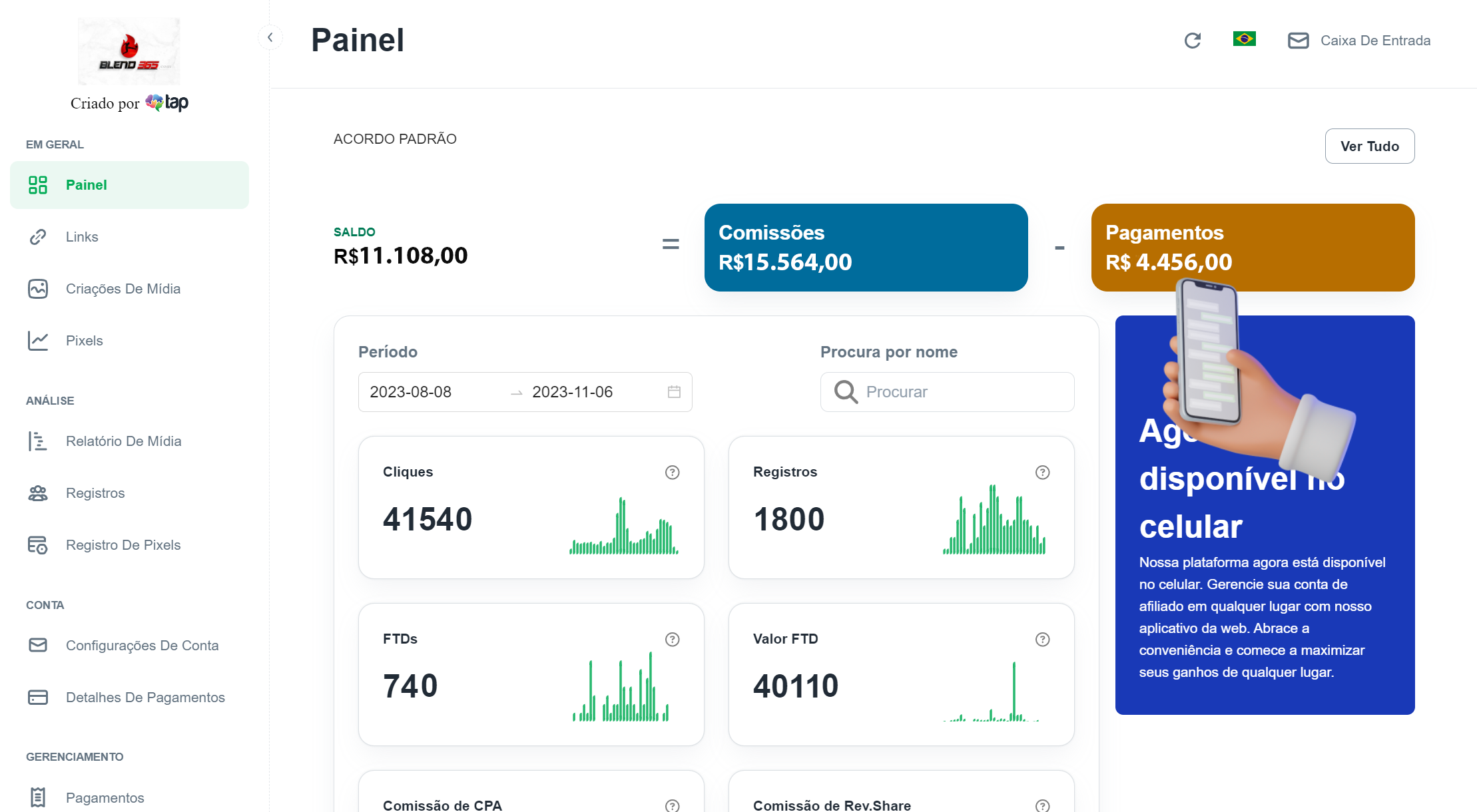Click the FTDs bar chart

click(621, 686)
